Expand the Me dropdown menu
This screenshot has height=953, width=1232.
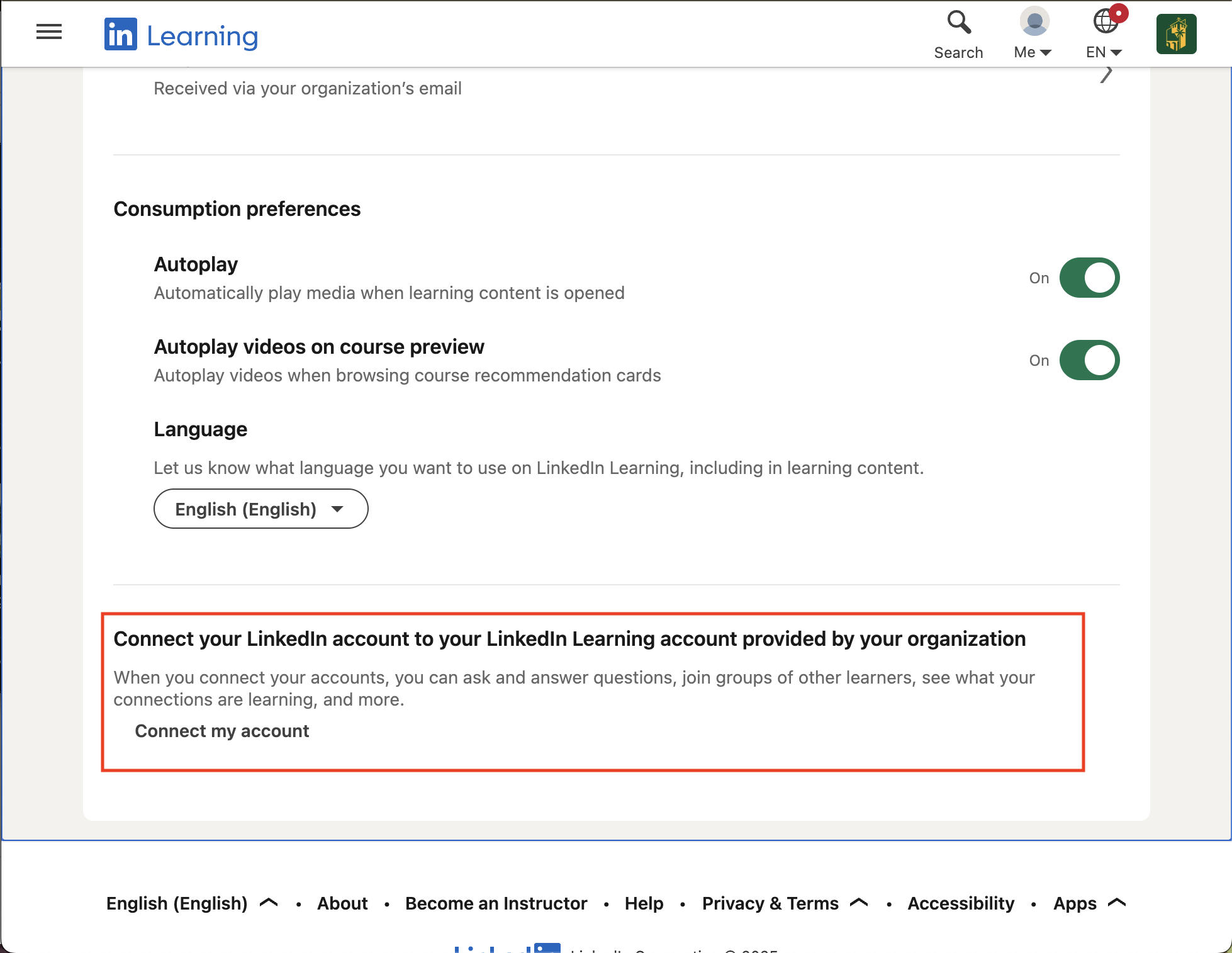(1033, 53)
